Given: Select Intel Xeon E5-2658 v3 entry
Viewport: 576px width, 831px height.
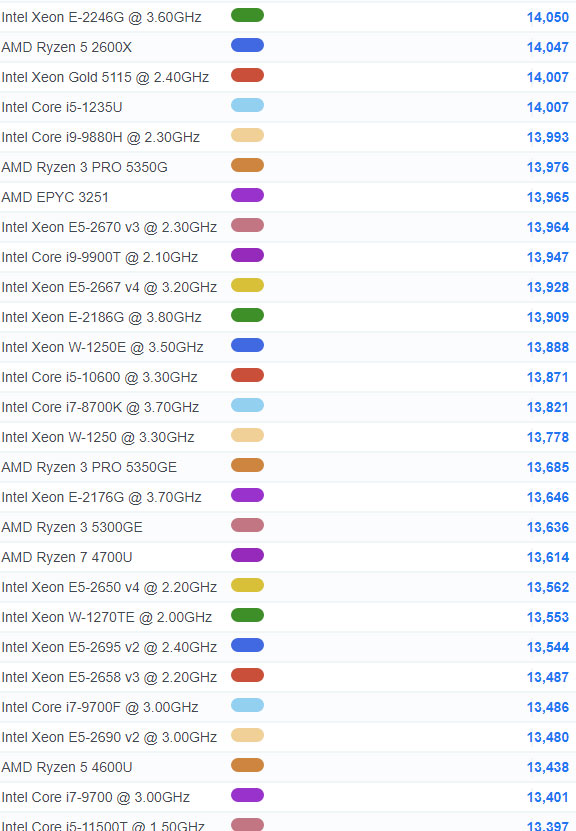Looking at the screenshot, I should click(109, 677).
